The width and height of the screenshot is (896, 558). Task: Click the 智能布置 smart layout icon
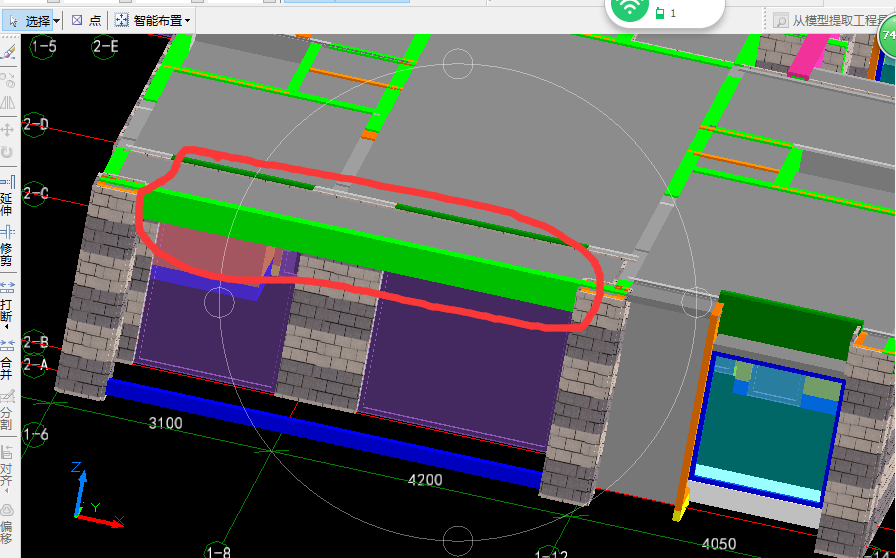[121, 21]
